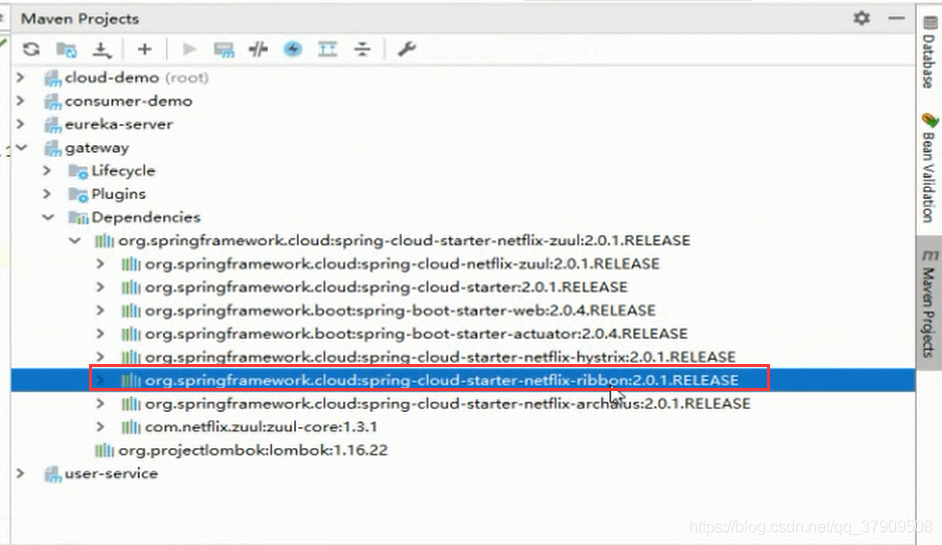The image size is (942, 545).
Task: Click the Plugins folder gear icon
Action: tap(78, 195)
